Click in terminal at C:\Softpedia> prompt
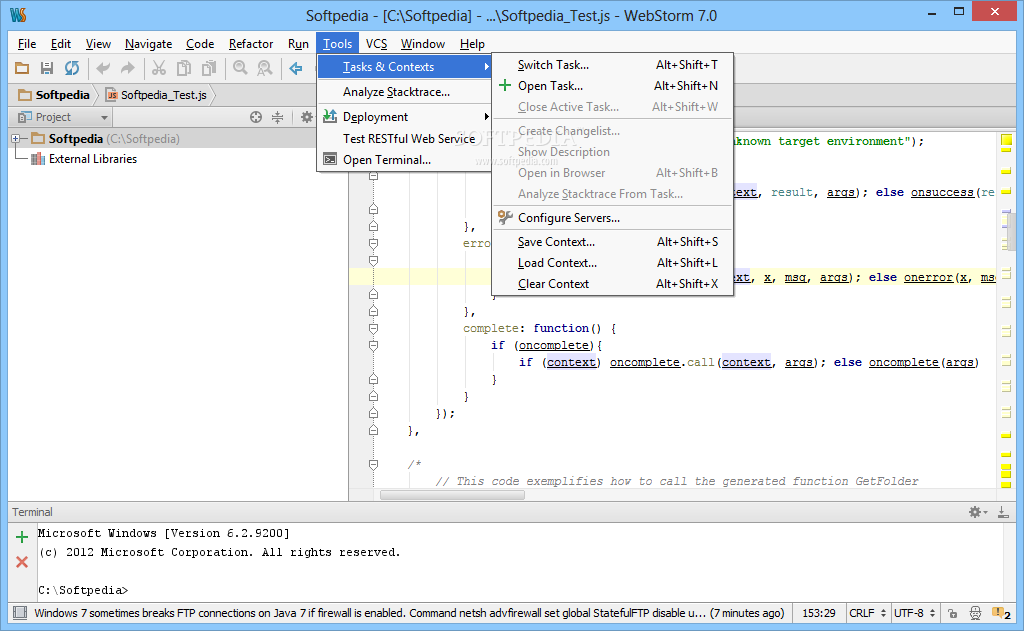1024x631 pixels. click(82, 590)
